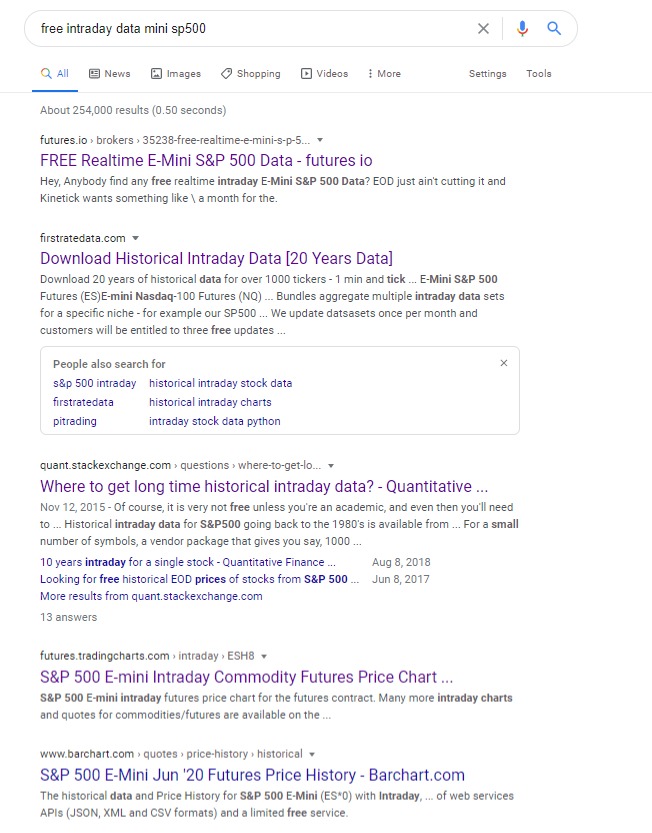Open Looking for free historical EOD prices sublink
This screenshot has height=833, width=652.
click(199, 579)
